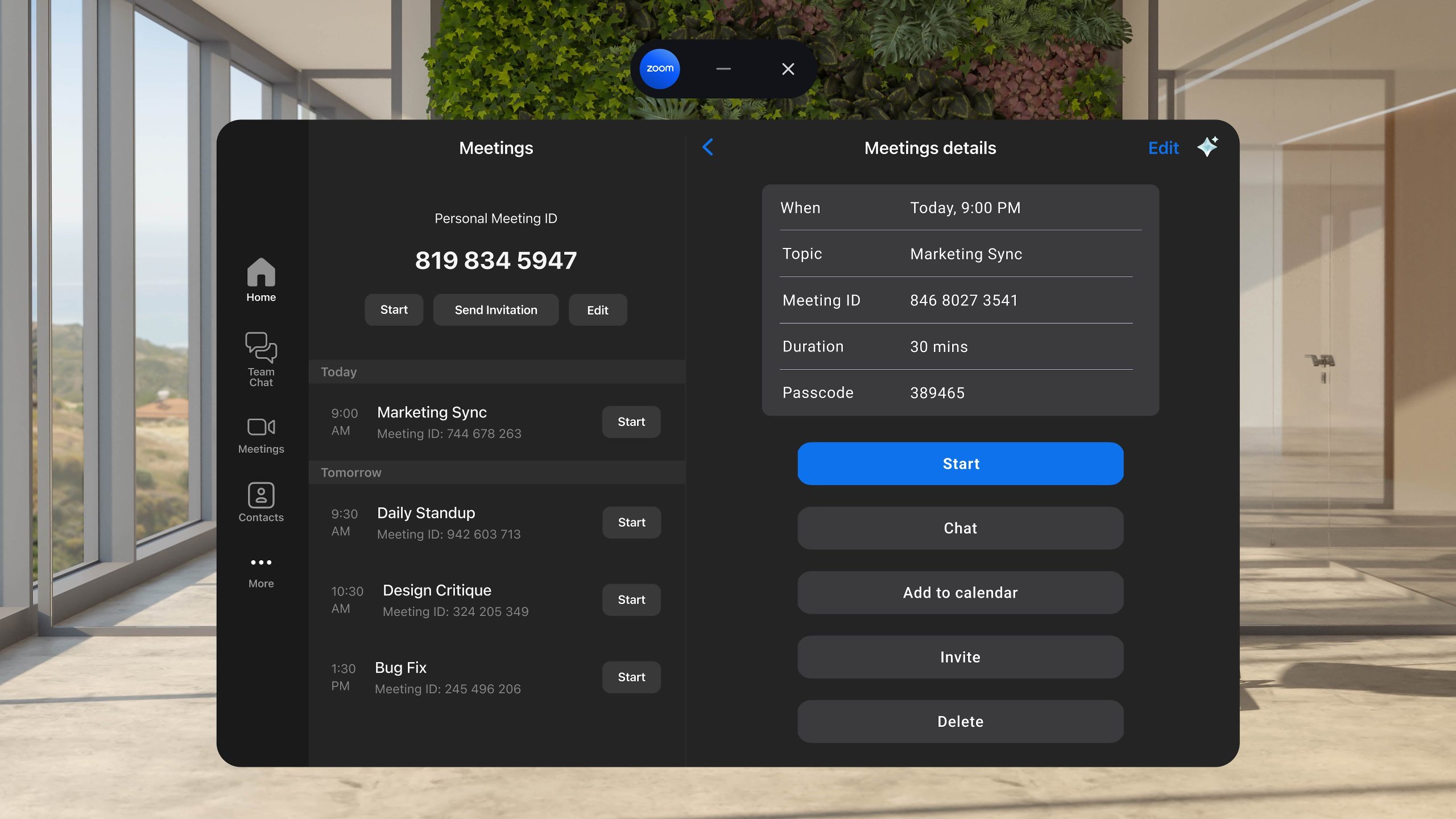Start the Daily Standup meeting
The height and width of the screenshot is (819, 1456).
[631, 522]
